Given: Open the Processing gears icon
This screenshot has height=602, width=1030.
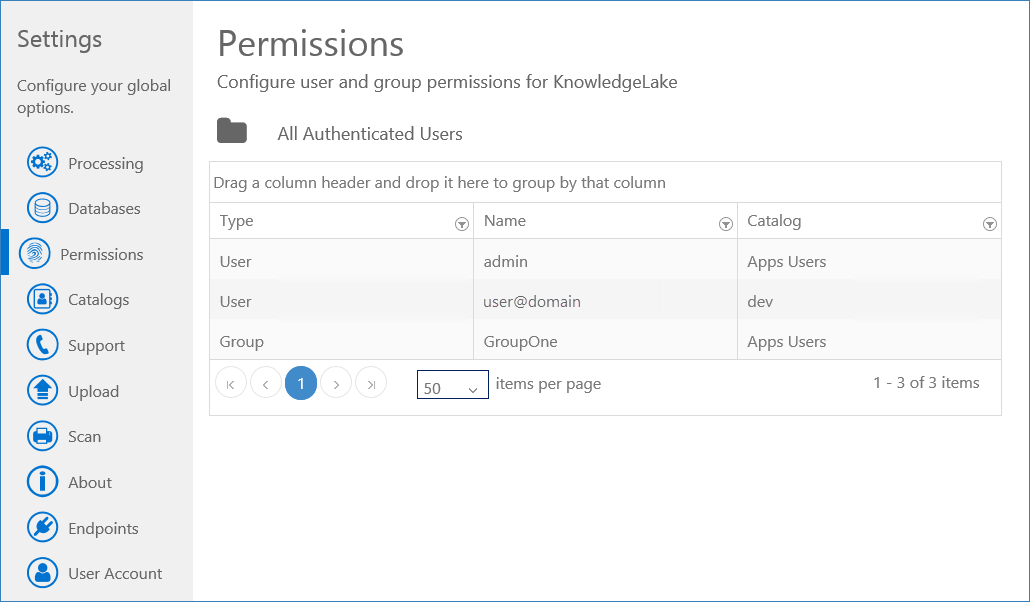Looking at the screenshot, I should (43, 162).
